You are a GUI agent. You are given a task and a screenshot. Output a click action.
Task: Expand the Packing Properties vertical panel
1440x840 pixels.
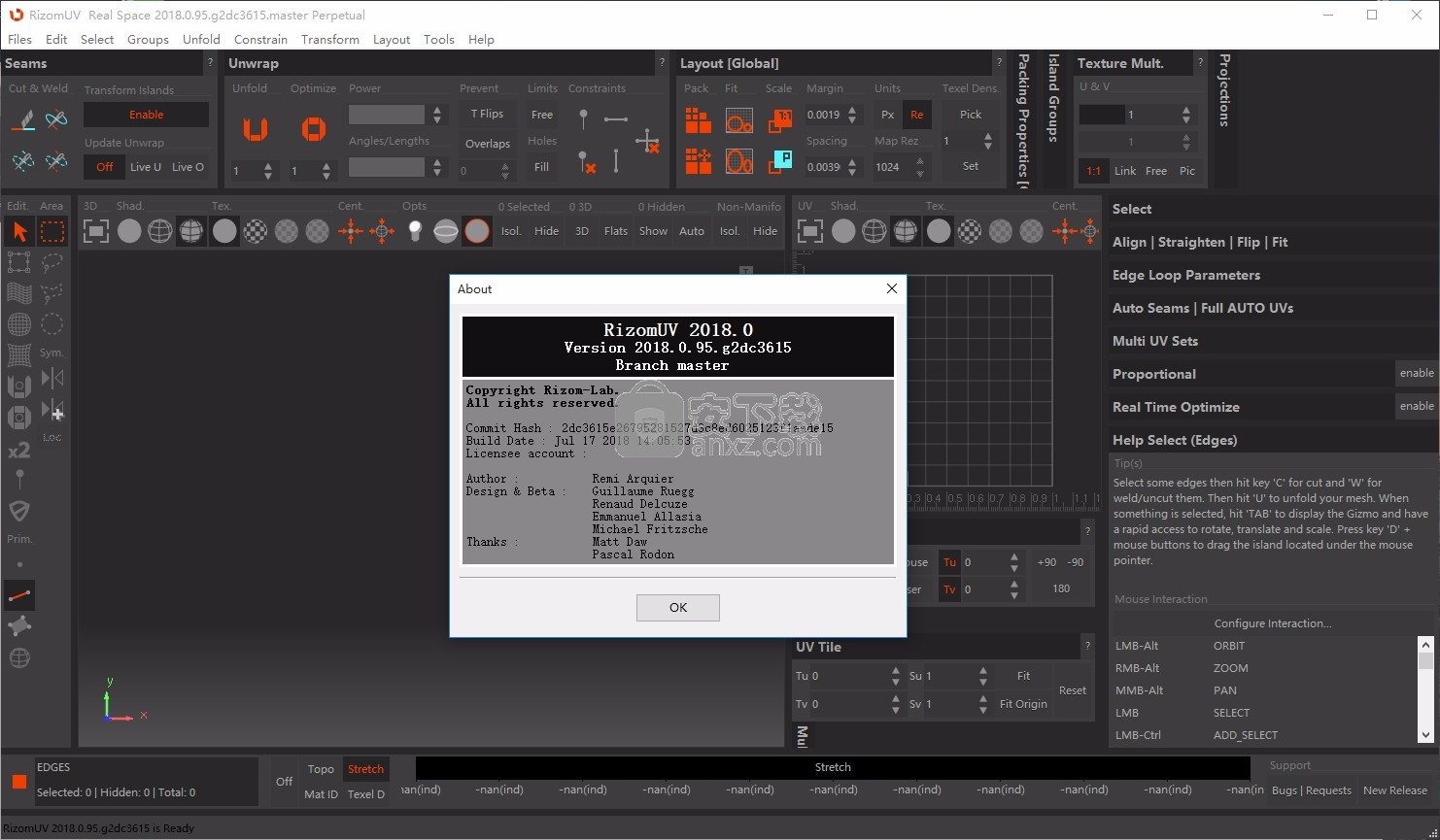pos(1023,120)
